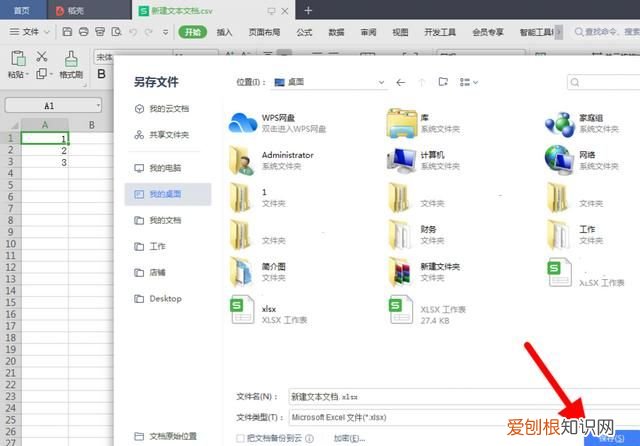The image size is (640, 446).
Task: Open the 计算机 (Computer) item
Action: pos(423,160)
